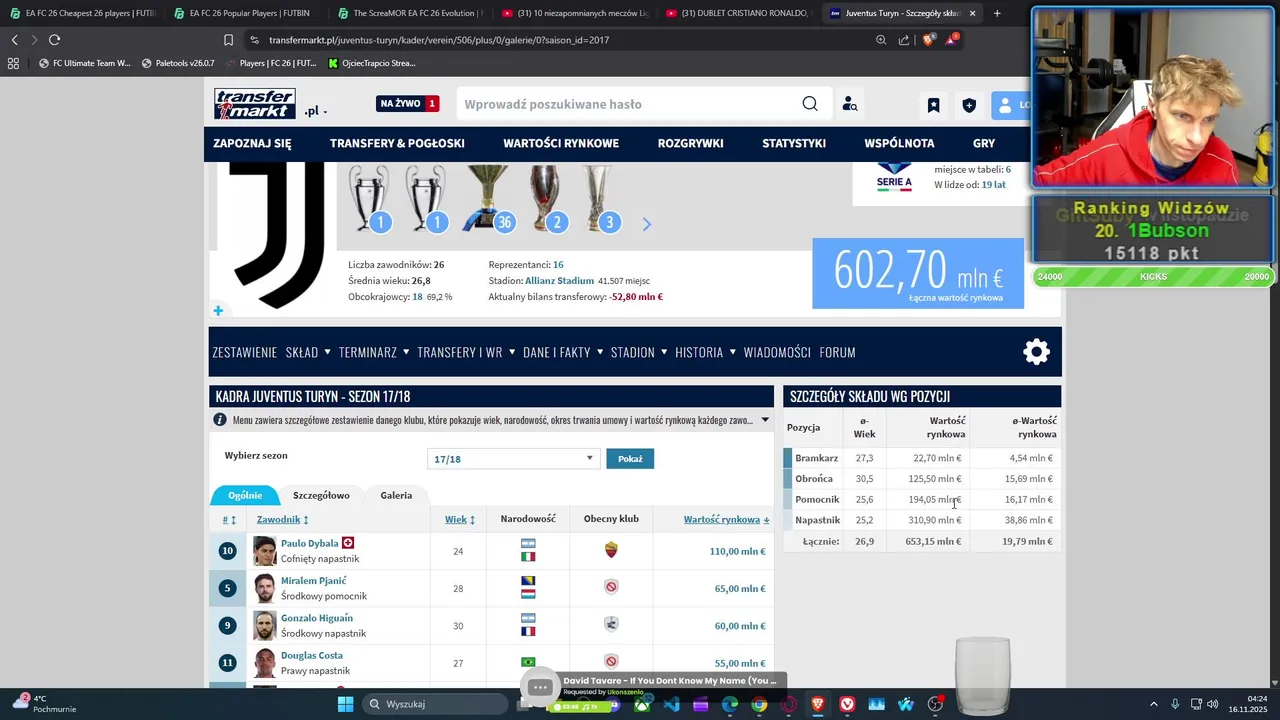Open Douglas Costa player link
Viewport: 1280px width, 720px height.
tap(312, 656)
